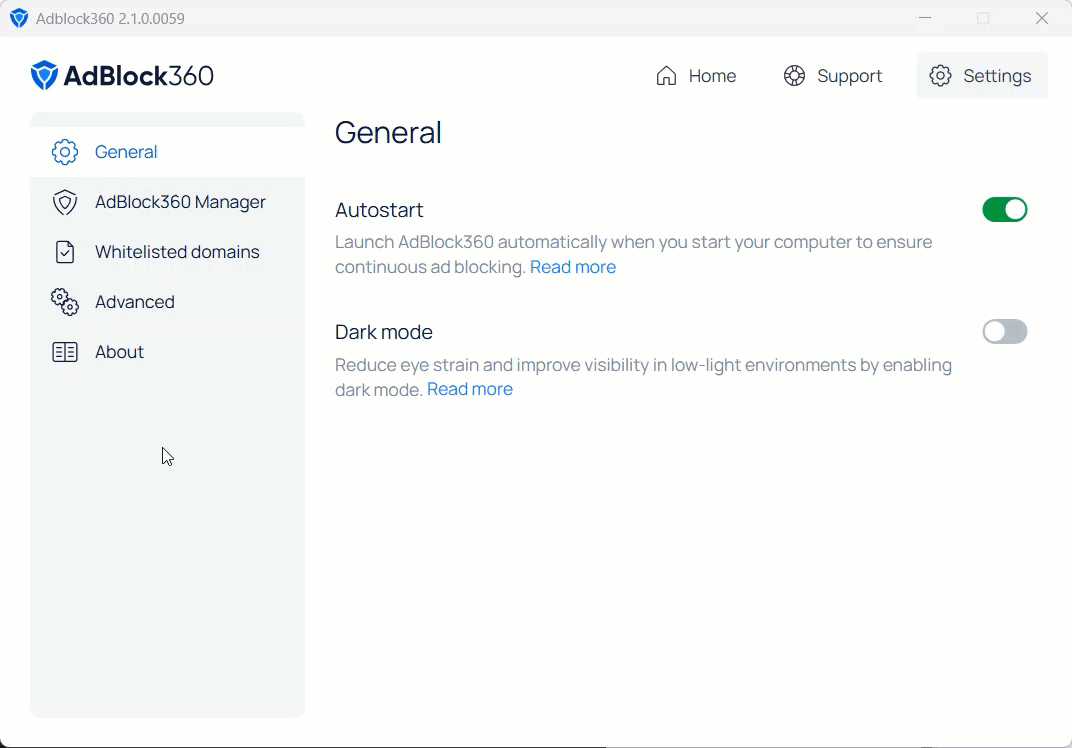Viewport: 1072px width, 748px height.
Task: Click the AdBlock360 Manager shield icon
Action: click(x=65, y=202)
